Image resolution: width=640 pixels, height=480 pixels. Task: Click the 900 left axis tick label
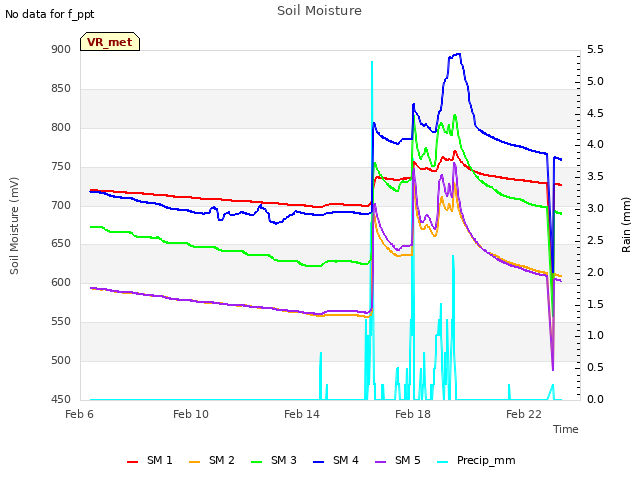click(x=61, y=50)
